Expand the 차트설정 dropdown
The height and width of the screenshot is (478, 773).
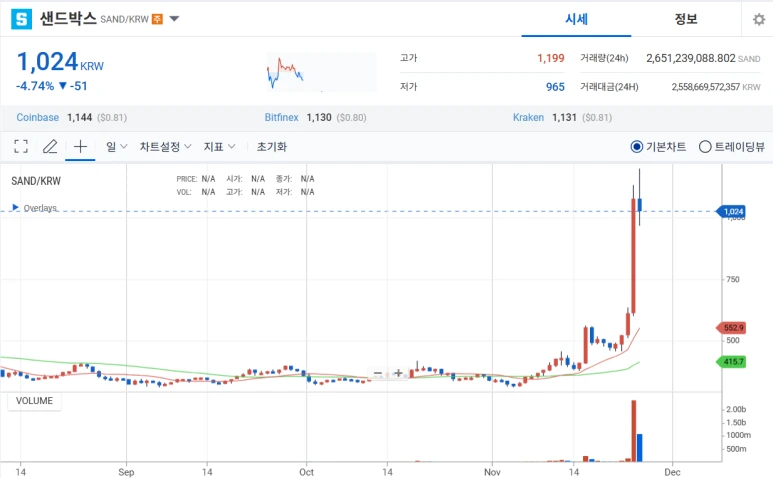point(165,146)
